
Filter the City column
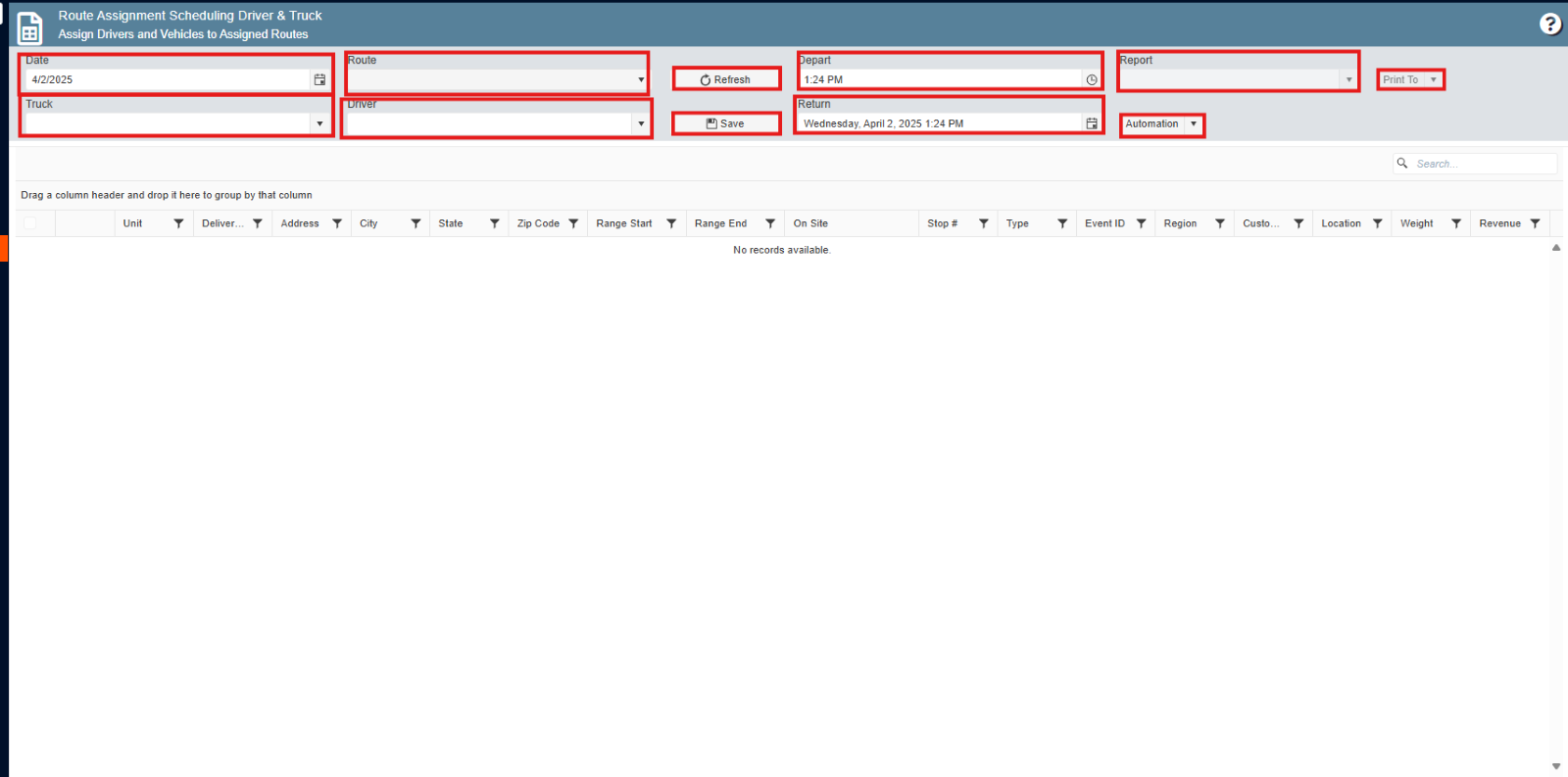click(416, 223)
